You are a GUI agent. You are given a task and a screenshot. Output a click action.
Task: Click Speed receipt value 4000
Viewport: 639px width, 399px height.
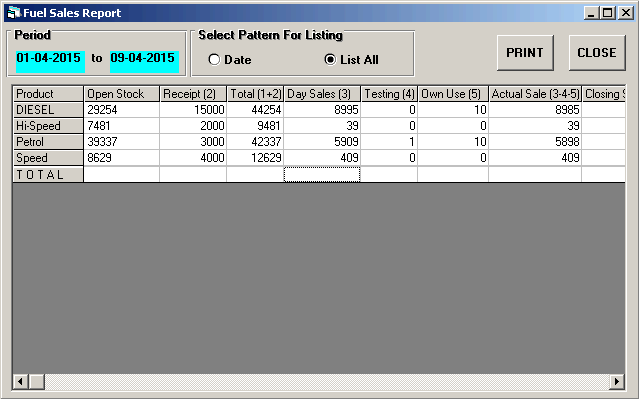point(193,158)
